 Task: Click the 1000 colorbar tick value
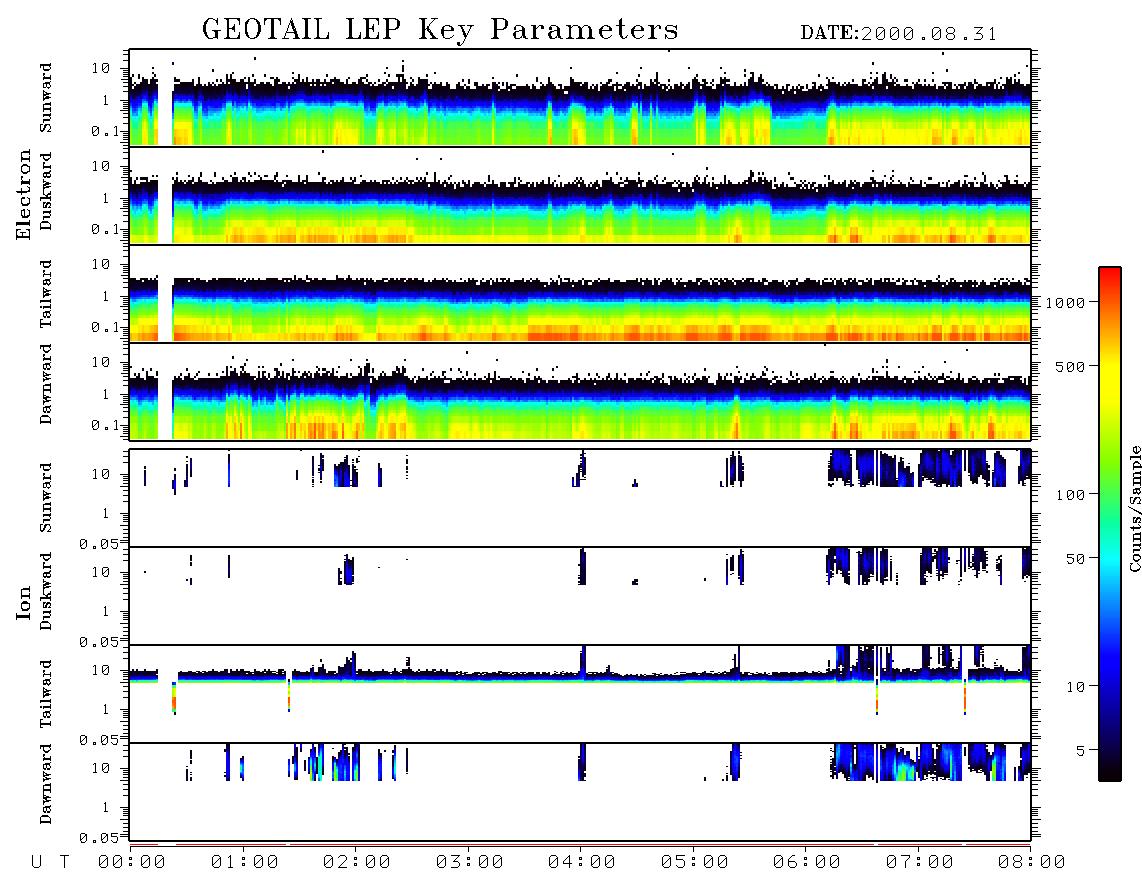[x=1065, y=302]
